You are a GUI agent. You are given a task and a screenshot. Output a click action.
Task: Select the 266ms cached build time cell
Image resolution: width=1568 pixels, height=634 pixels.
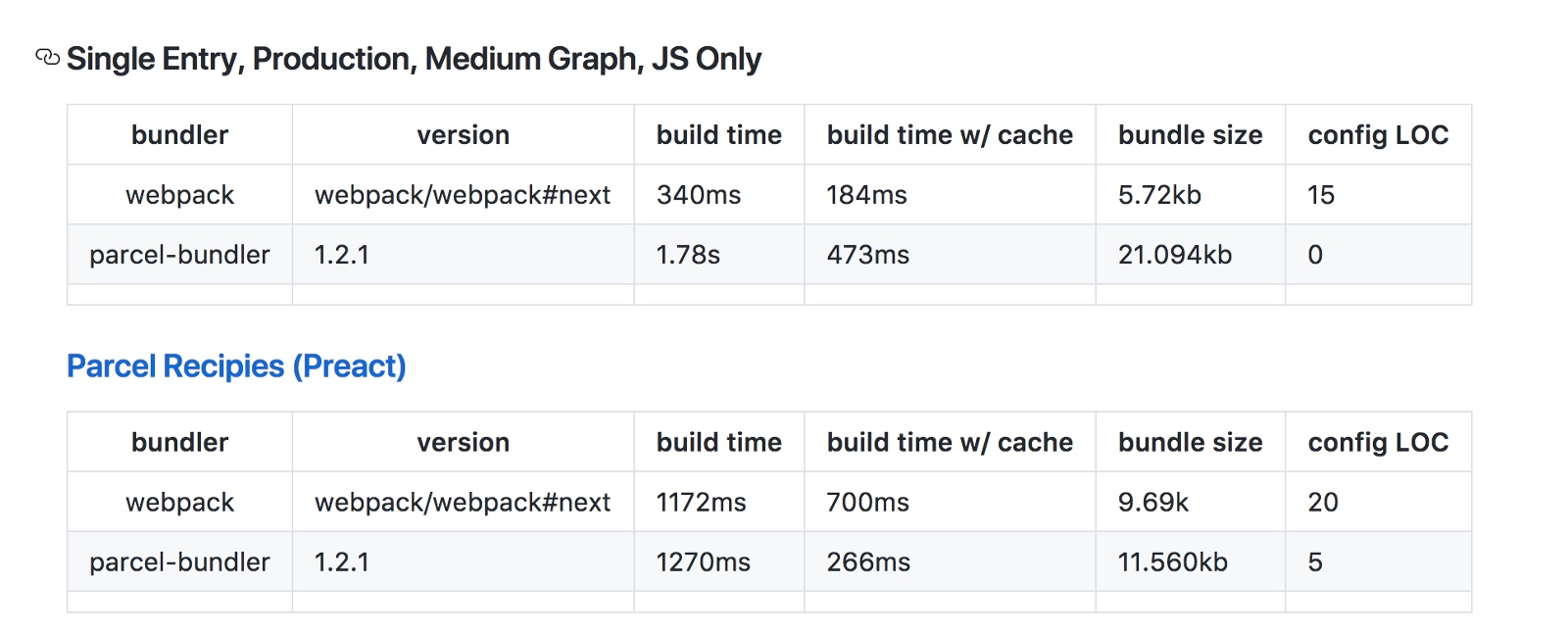868,562
